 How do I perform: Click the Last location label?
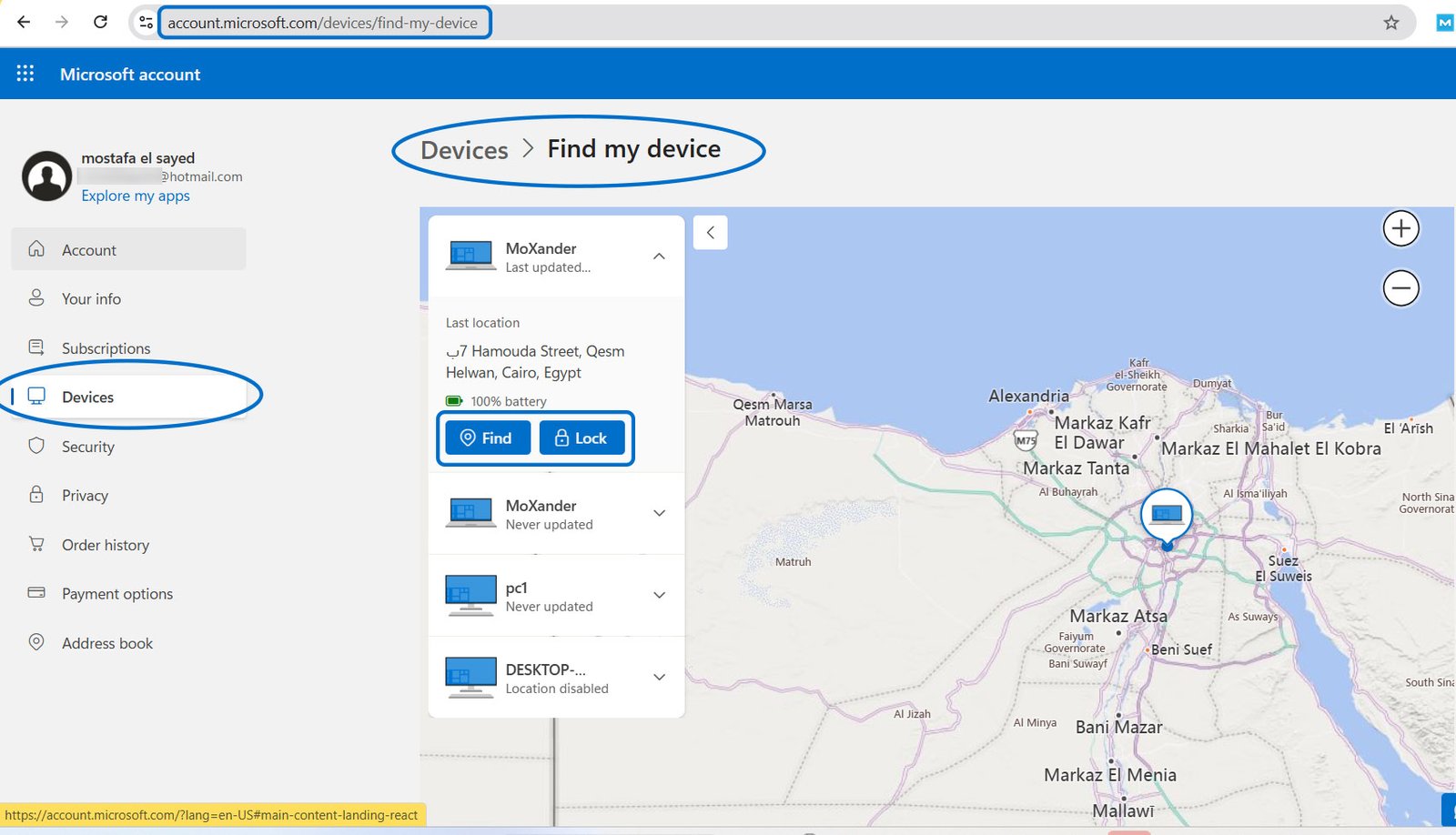tap(482, 323)
